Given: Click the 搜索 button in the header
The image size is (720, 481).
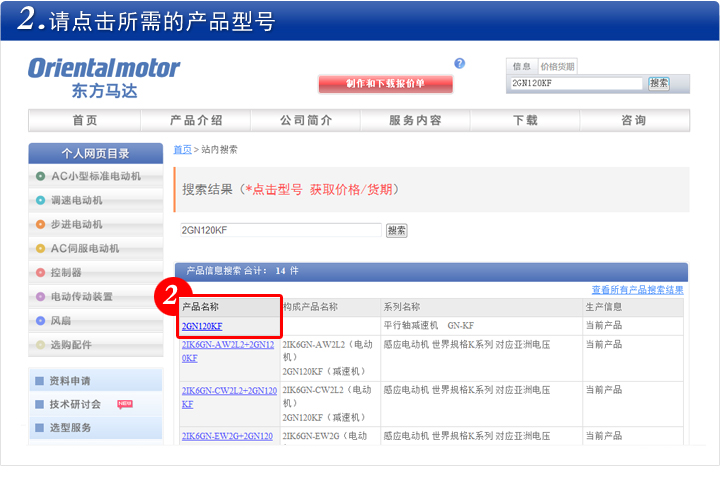Looking at the screenshot, I should (x=658, y=83).
